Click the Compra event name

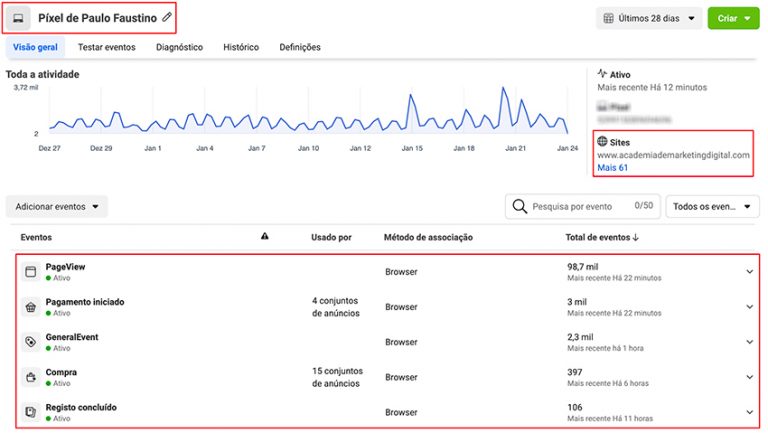(61, 372)
